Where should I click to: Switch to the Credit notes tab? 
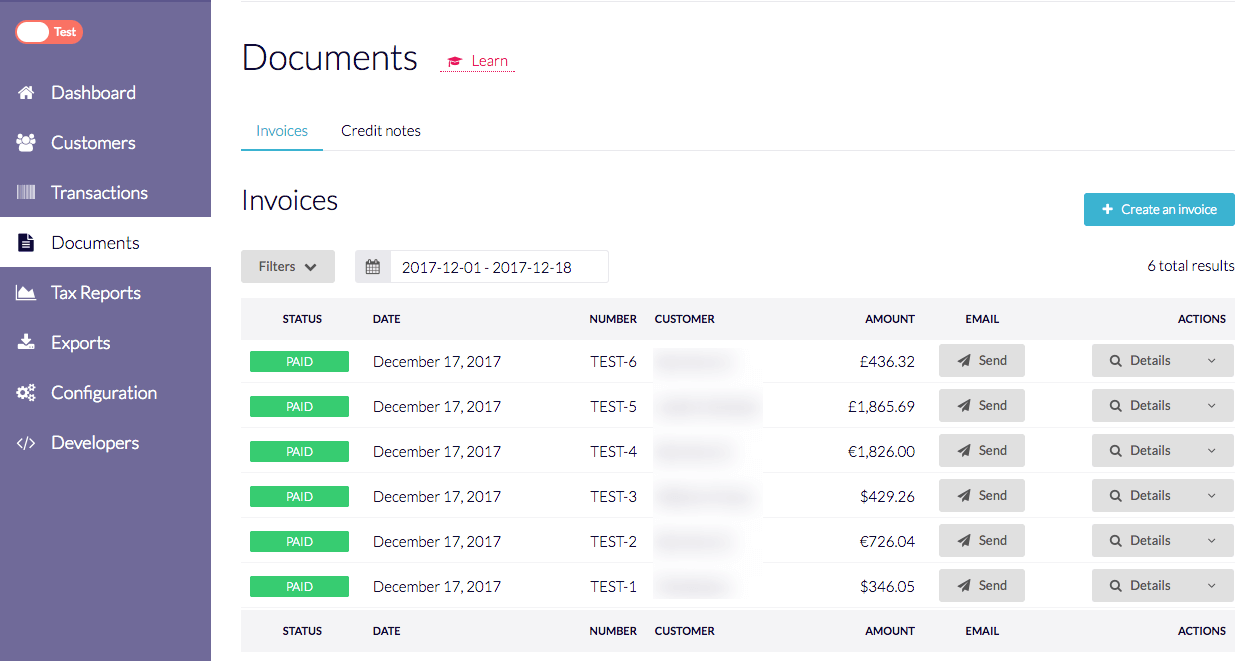pyautogui.click(x=381, y=131)
